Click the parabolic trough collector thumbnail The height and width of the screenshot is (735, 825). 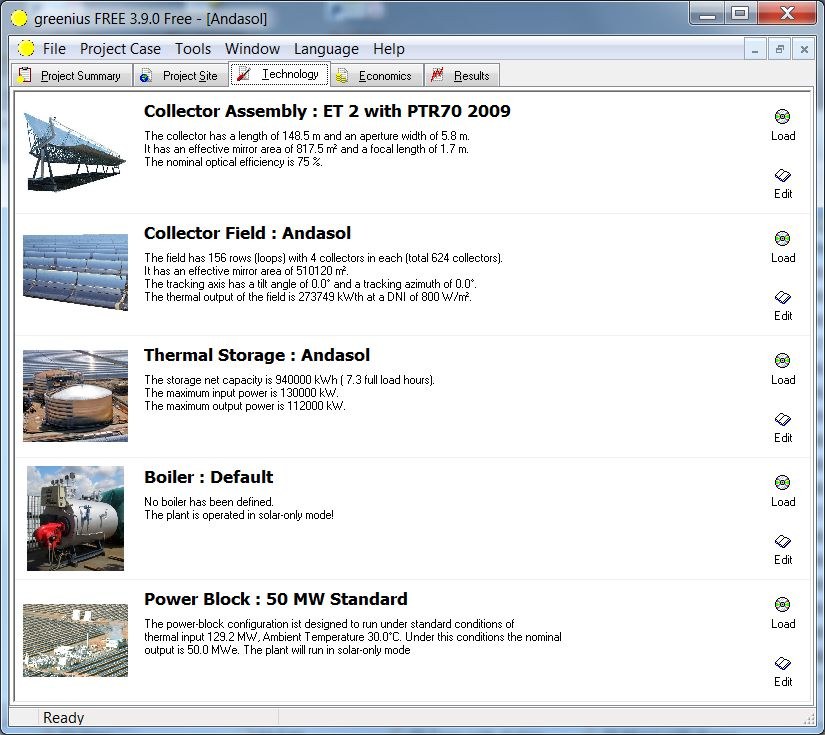(75, 150)
